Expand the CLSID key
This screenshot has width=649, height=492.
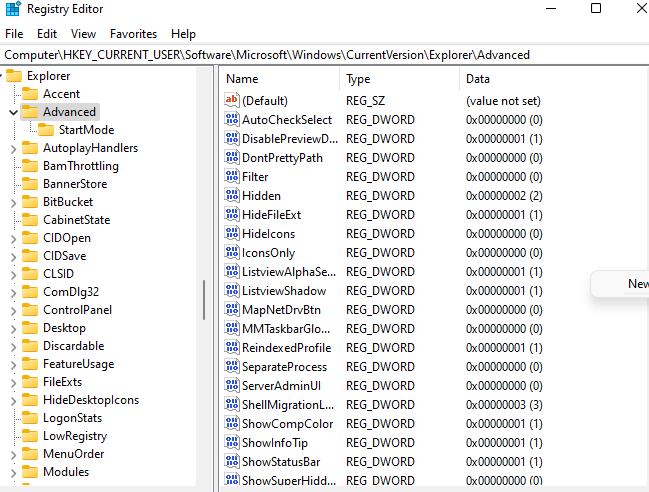(x=13, y=274)
